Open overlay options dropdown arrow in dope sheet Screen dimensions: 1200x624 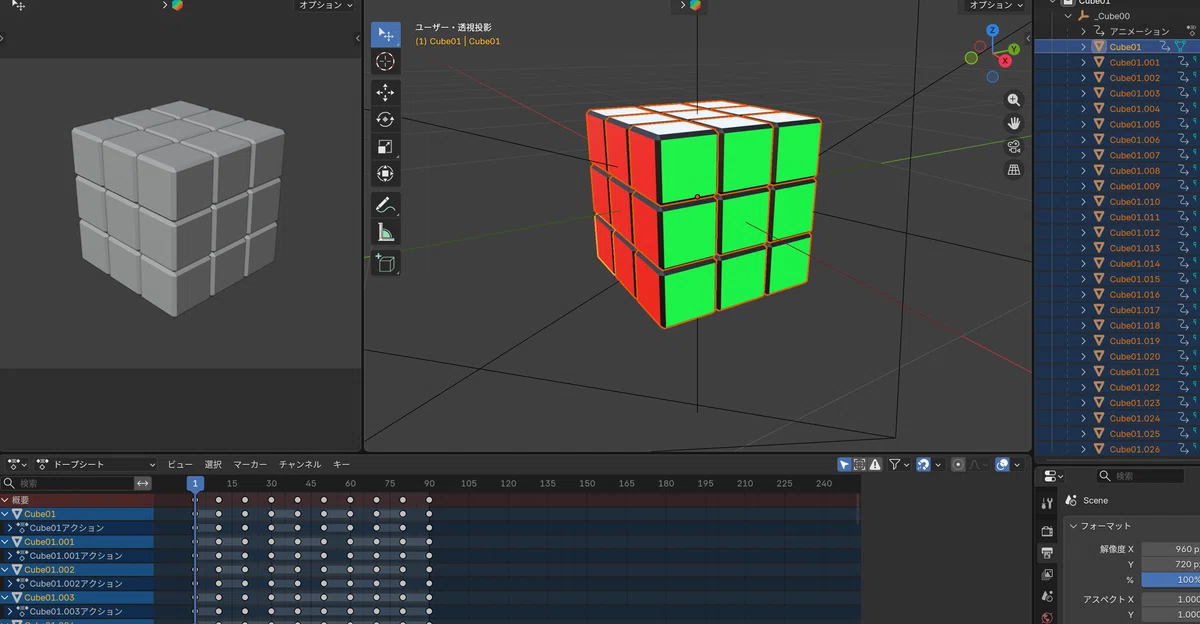(1018, 464)
